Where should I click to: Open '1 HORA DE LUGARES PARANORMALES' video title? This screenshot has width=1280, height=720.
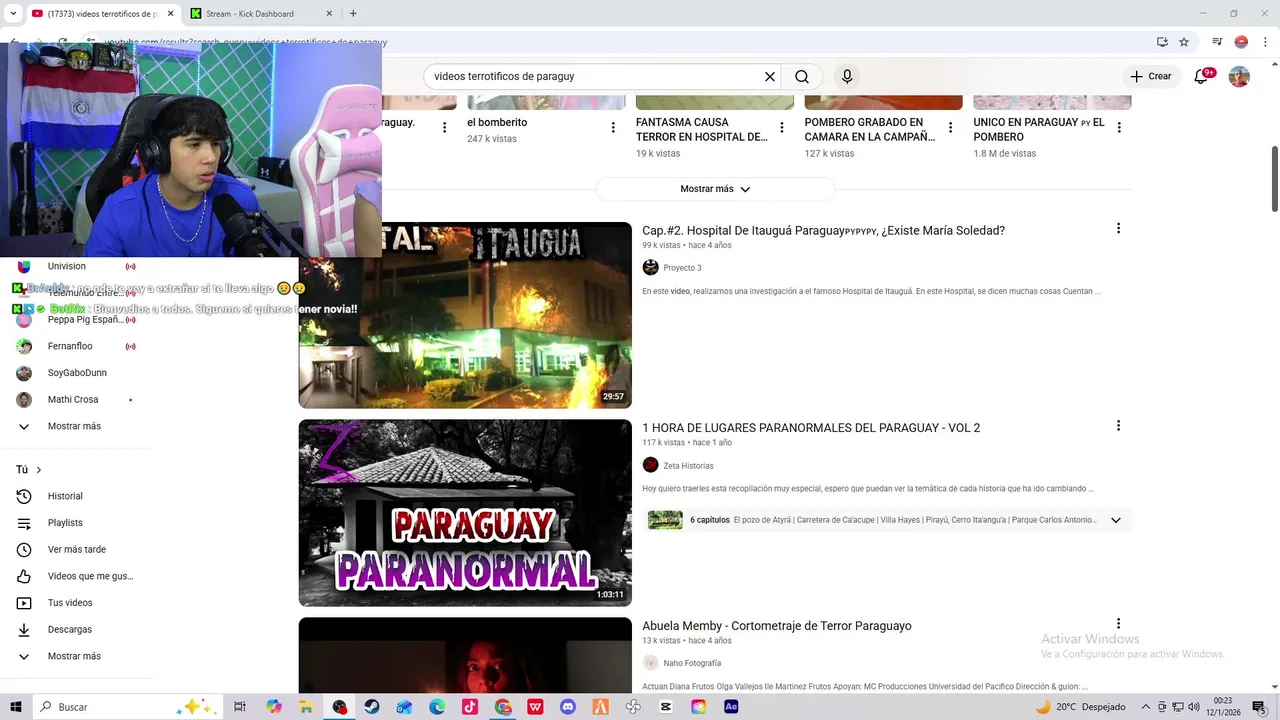coord(811,428)
